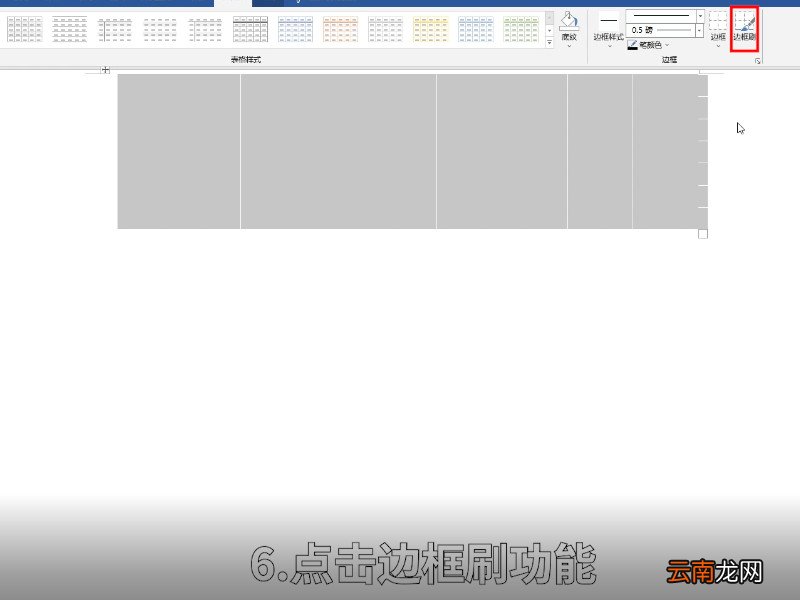Click the 笔颜色 pen color icon

click(632, 45)
